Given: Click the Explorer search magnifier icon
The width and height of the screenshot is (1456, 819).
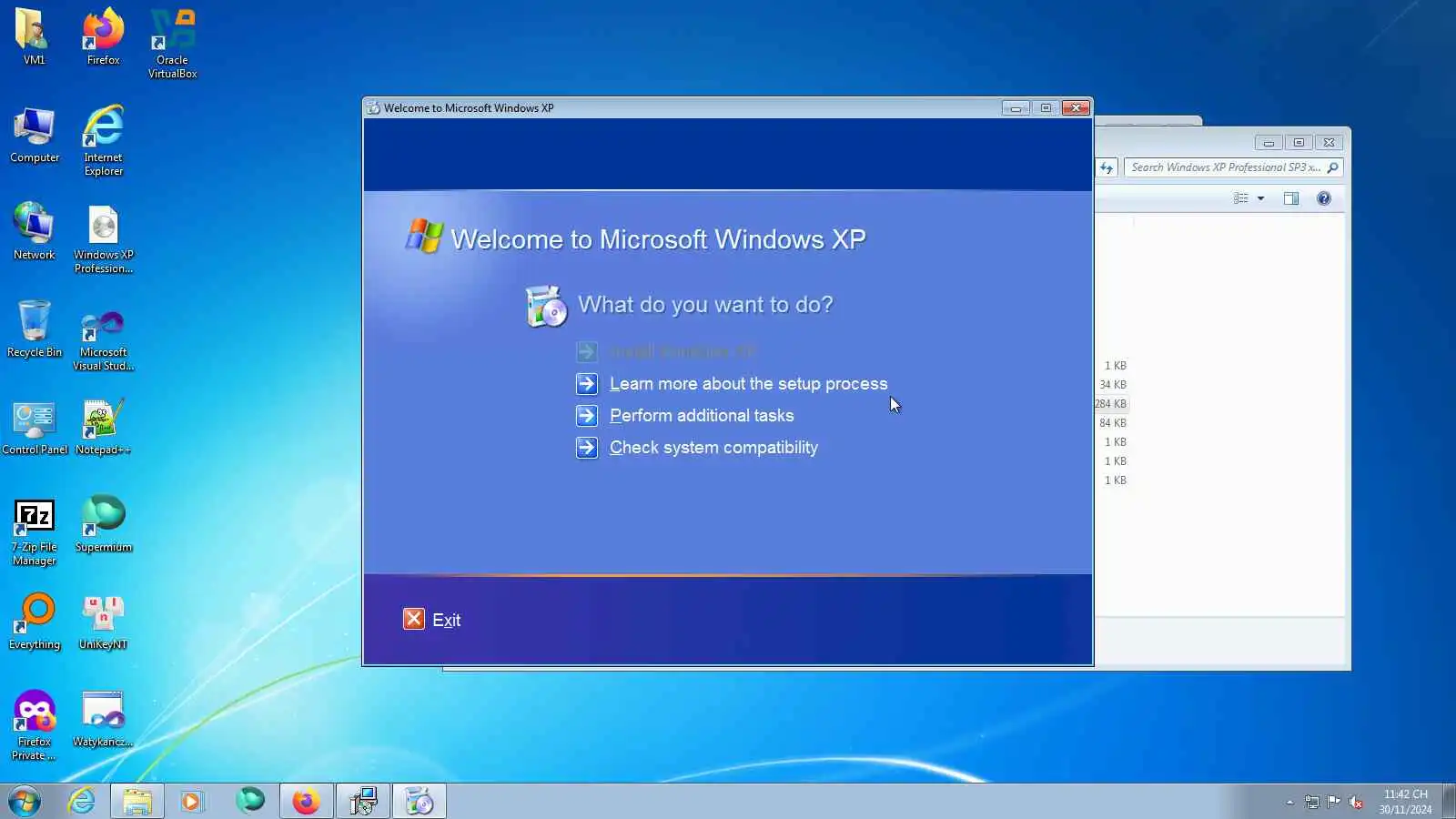Looking at the screenshot, I should point(1332,167).
